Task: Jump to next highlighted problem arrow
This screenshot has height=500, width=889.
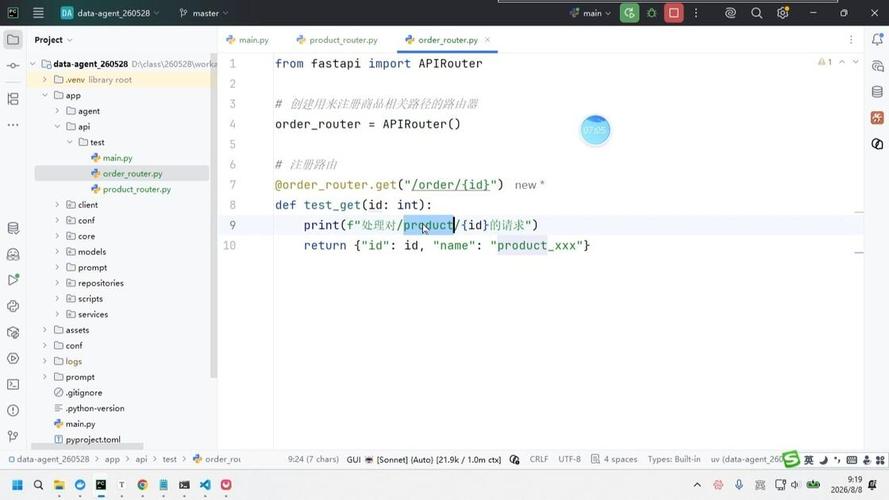Action: 856,62
